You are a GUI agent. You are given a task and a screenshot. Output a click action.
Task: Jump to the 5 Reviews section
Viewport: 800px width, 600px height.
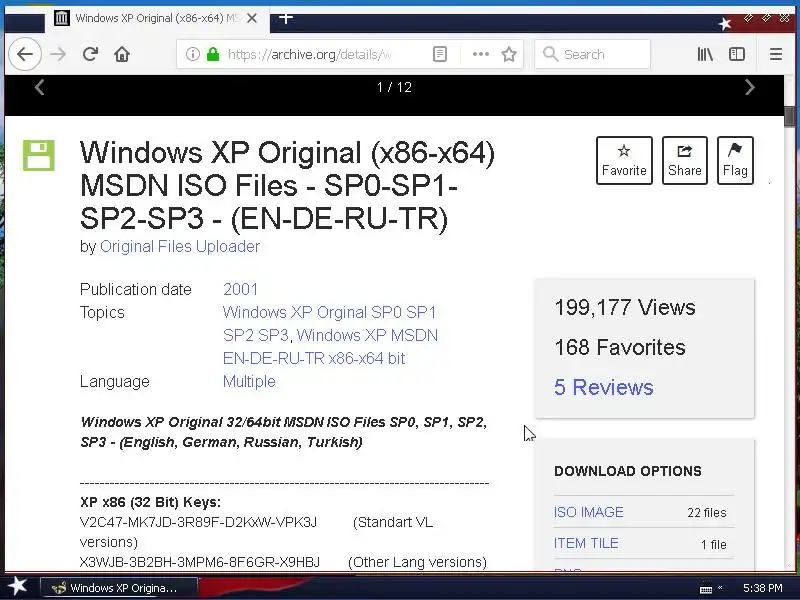tap(604, 387)
